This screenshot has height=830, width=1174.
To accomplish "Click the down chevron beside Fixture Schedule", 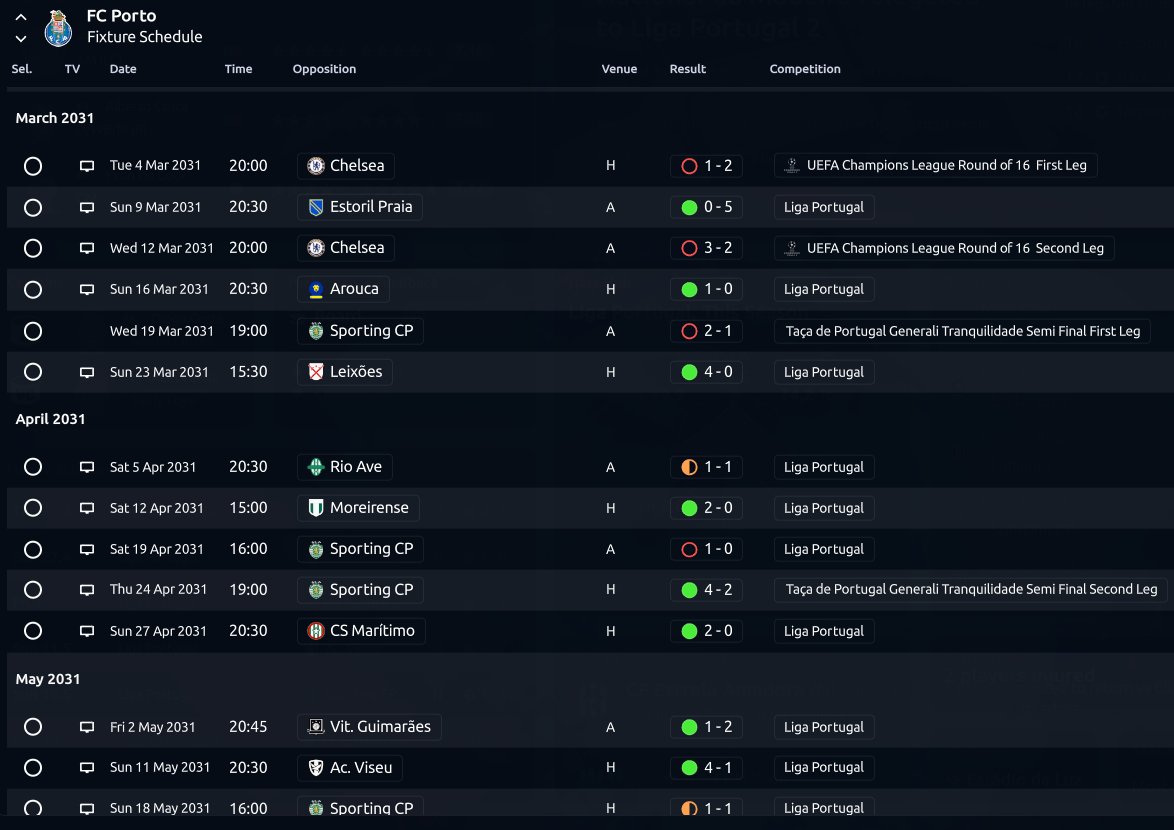I will pyautogui.click(x=21, y=38).
